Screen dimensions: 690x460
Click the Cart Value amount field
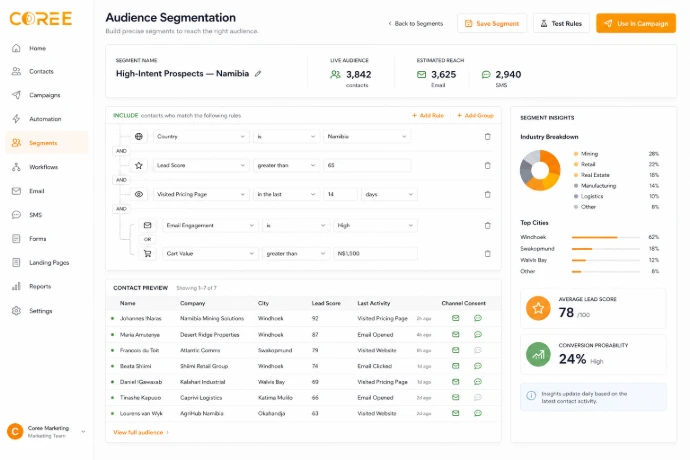pos(375,254)
